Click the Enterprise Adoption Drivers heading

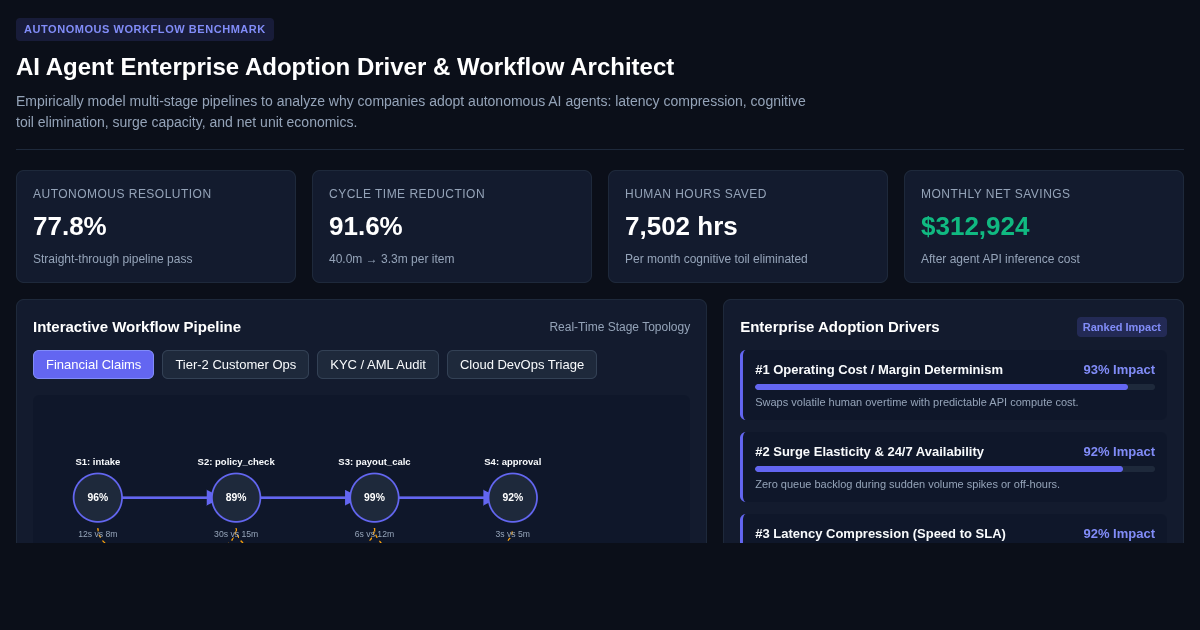pyautogui.click(x=840, y=327)
